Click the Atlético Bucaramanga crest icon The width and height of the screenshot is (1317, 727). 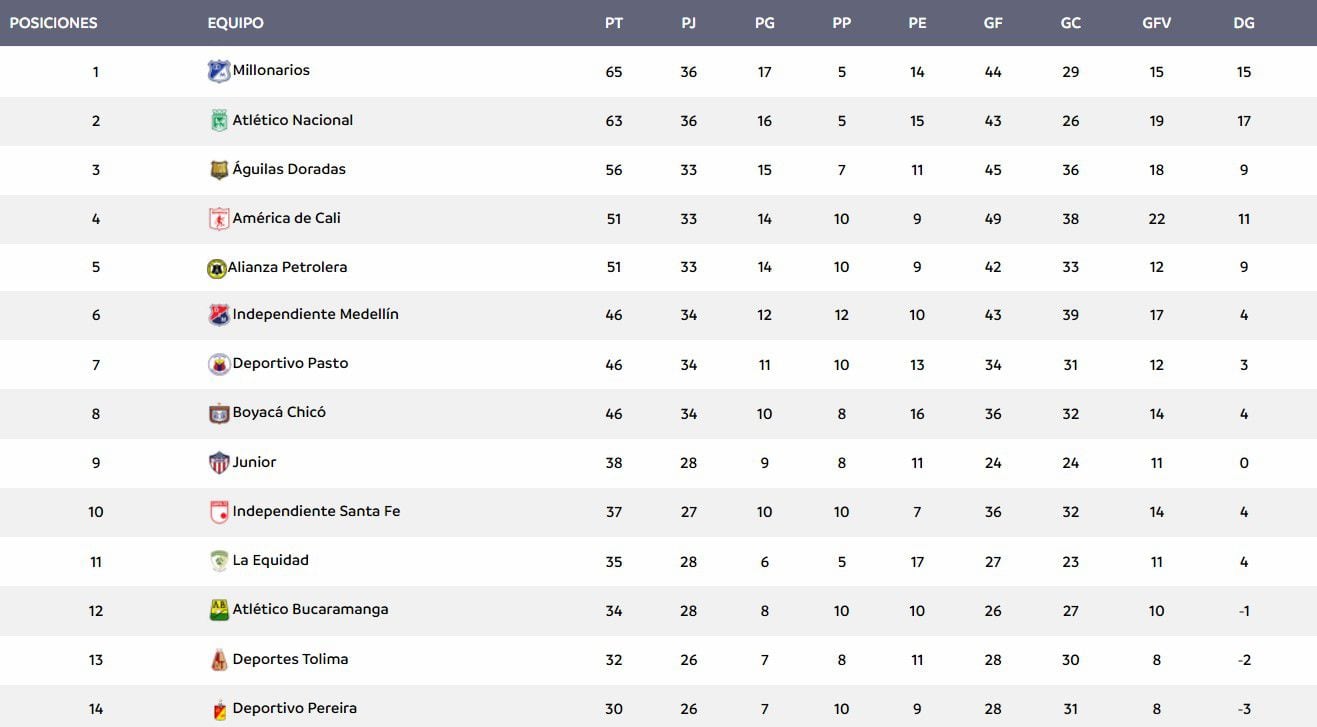[218, 610]
